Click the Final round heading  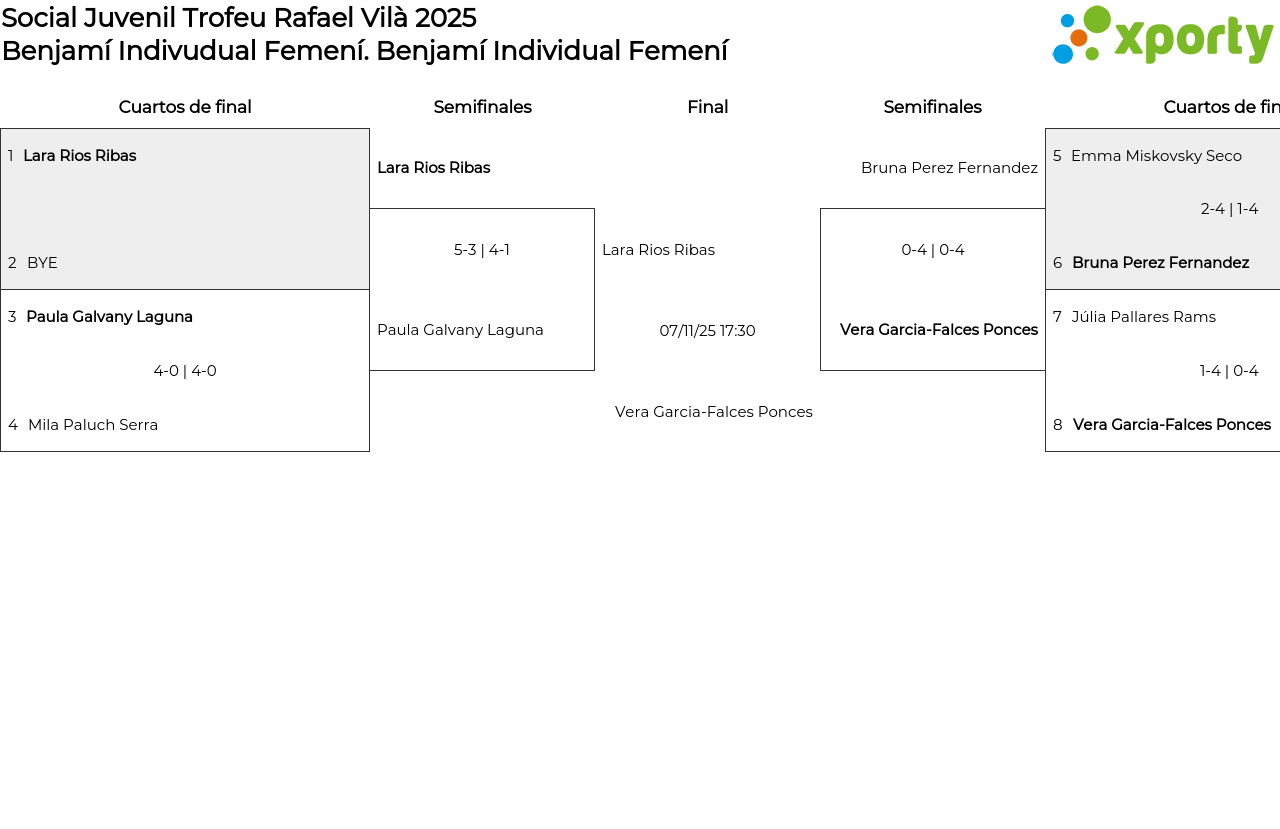707,107
